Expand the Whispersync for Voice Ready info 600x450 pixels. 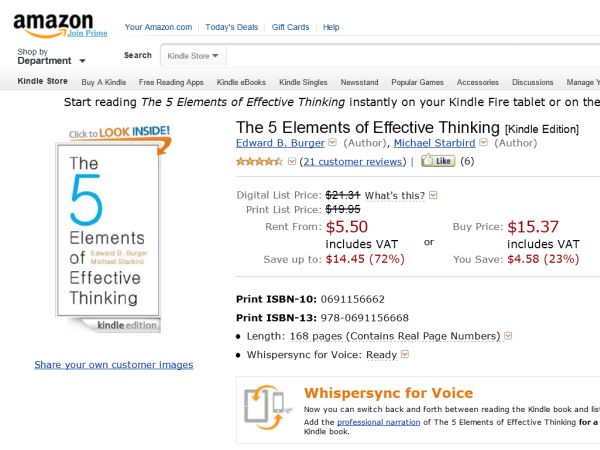click(x=404, y=354)
